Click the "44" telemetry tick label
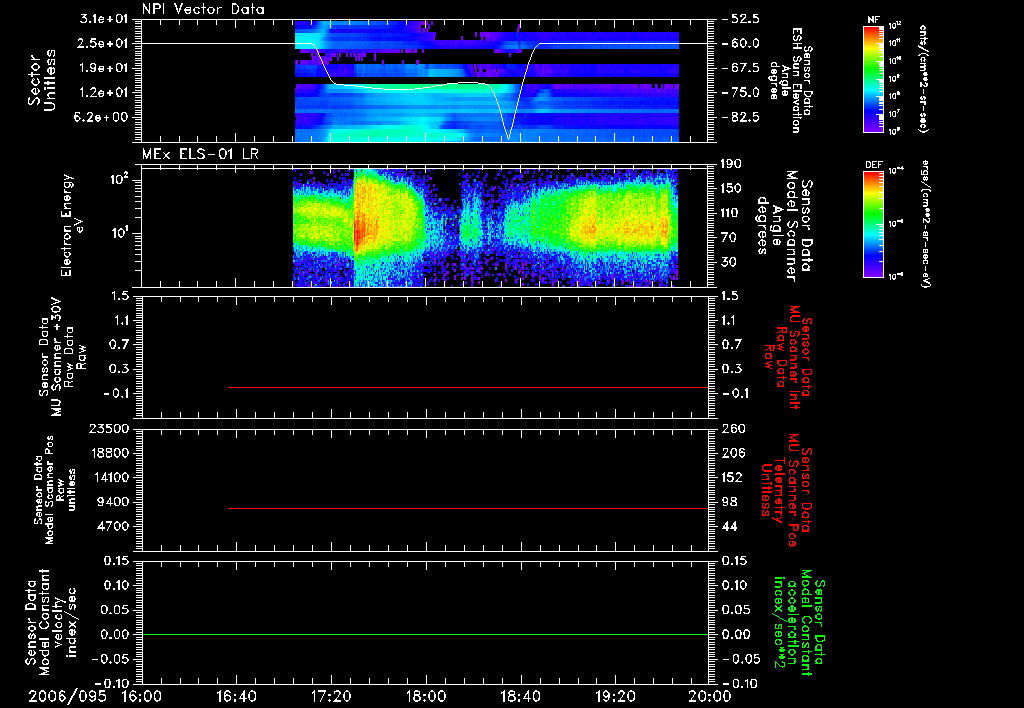Screen dimensions: 1024x708 729,526
